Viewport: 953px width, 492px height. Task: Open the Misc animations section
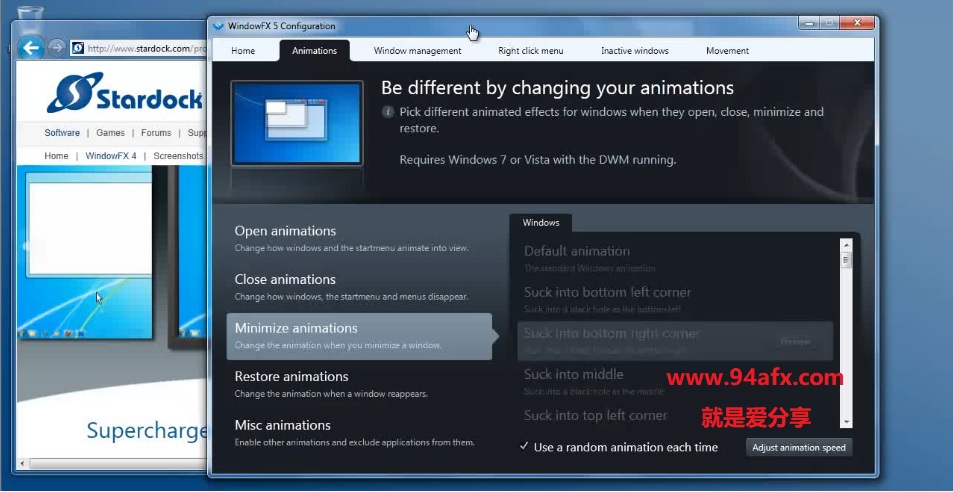(x=359, y=433)
